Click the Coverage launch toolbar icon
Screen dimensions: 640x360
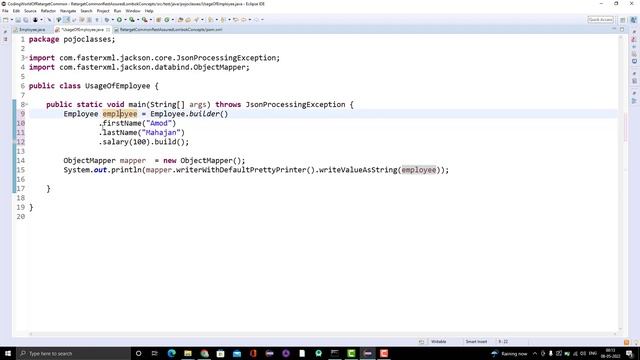pyautogui.click(x=131, y=20)
